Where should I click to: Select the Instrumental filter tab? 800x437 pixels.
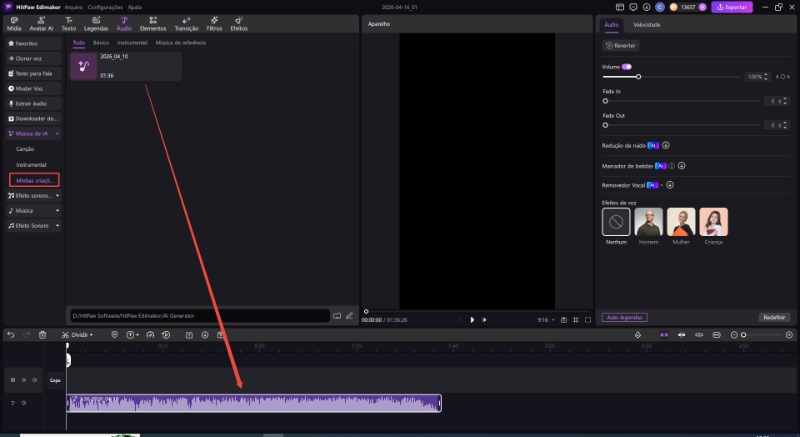(x=132, y=43)
